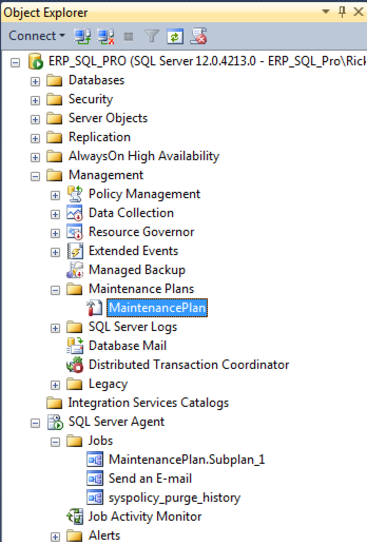Open the Object Explorer window position menu
Viewport: 367px width, 542px height.
point(326,11)
